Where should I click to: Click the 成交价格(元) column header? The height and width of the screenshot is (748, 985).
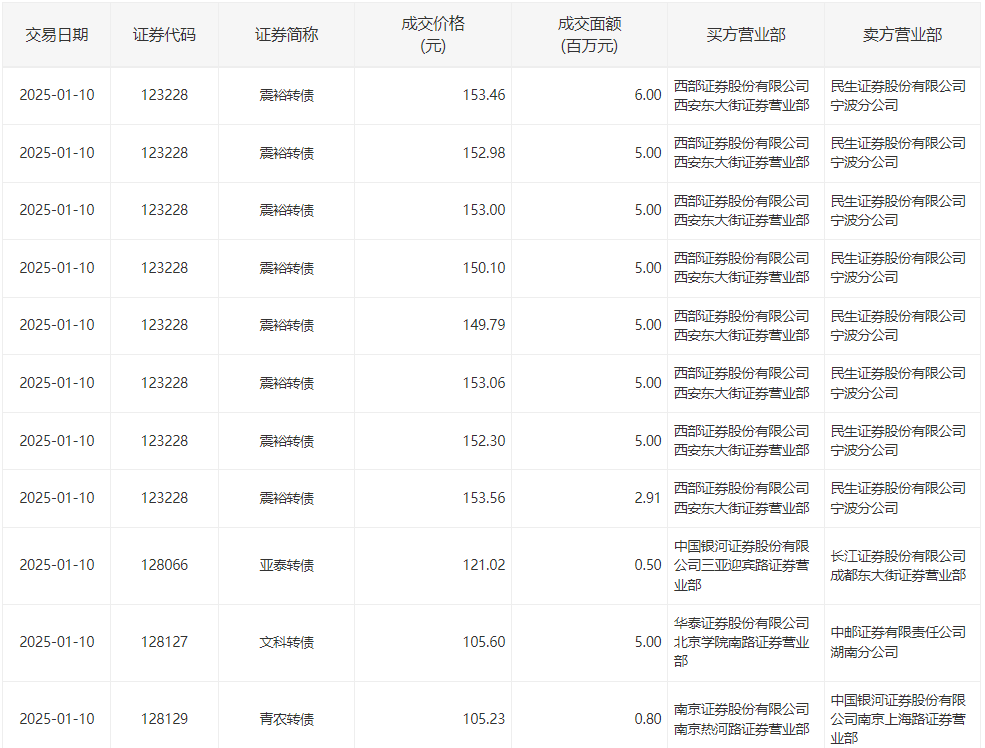[x=433, y=35]
